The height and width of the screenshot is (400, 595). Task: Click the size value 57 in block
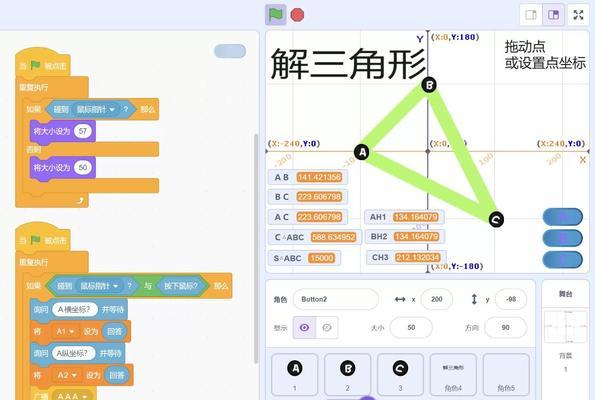83,131
